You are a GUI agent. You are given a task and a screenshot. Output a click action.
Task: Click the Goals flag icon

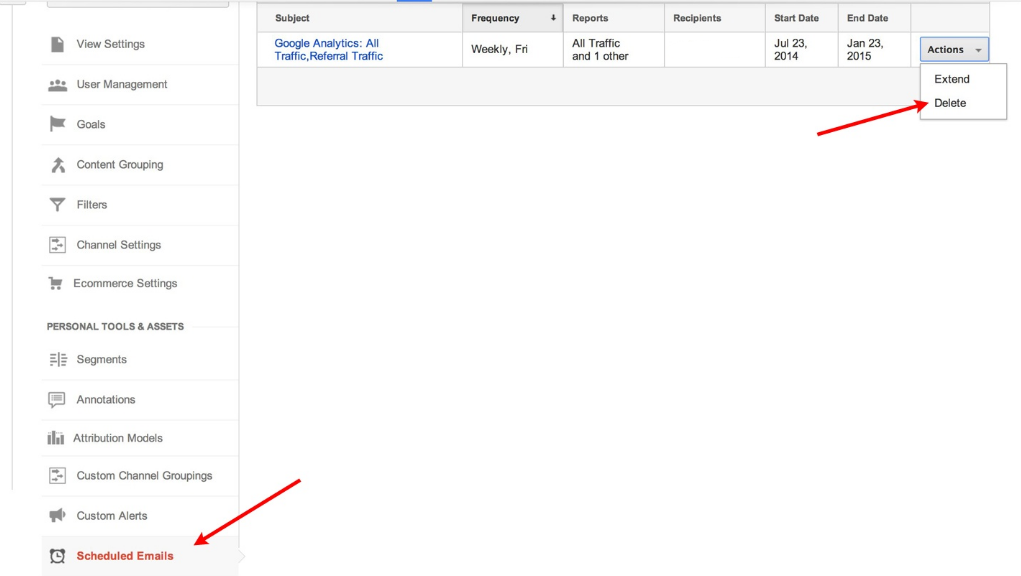pos(57,125)
